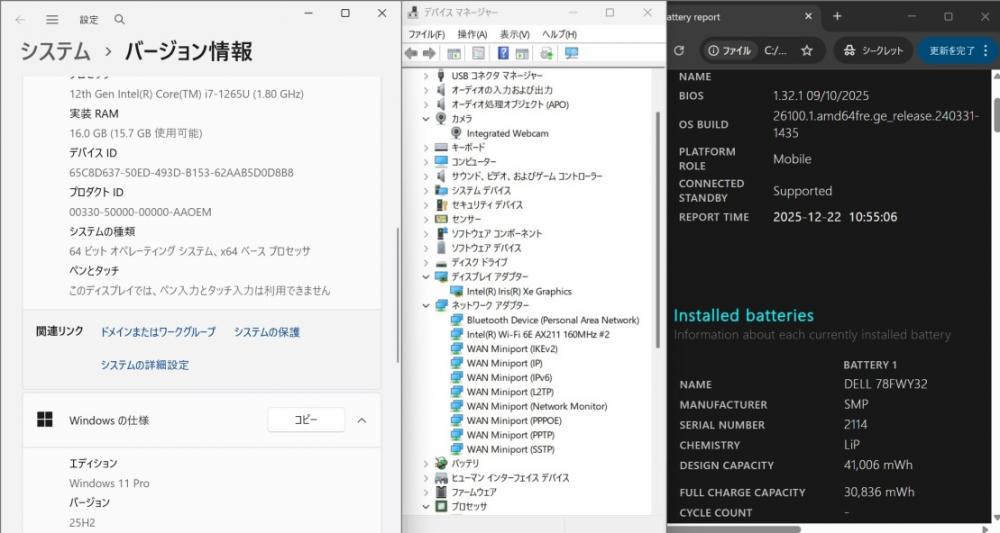Open the ドメインまたはワークグループ link
Image resolution: width=1000 pixels, height=533 pixels.
(x=158, y=332)
